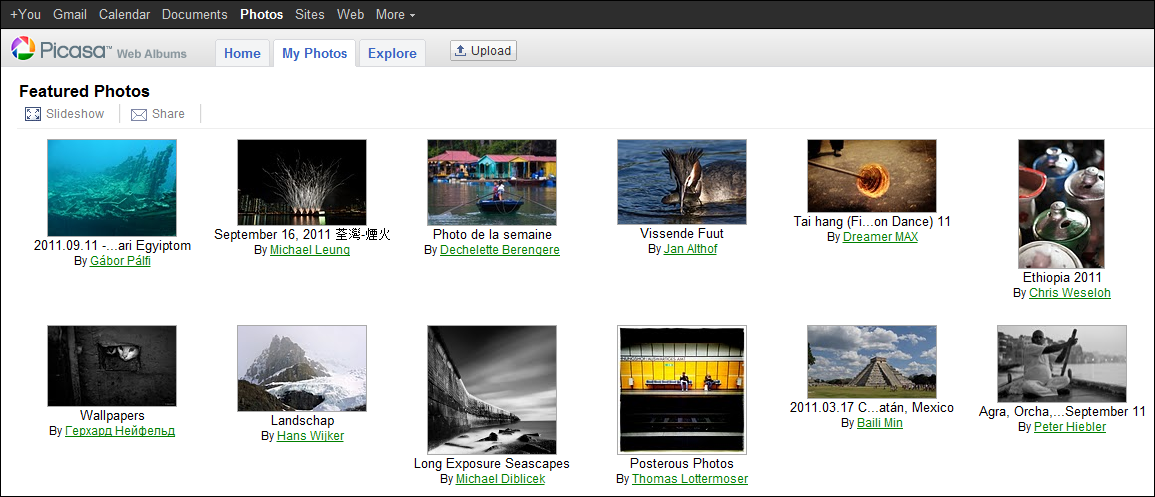Open the Vissende Fuut bird thumbnail

pos(682,182)
